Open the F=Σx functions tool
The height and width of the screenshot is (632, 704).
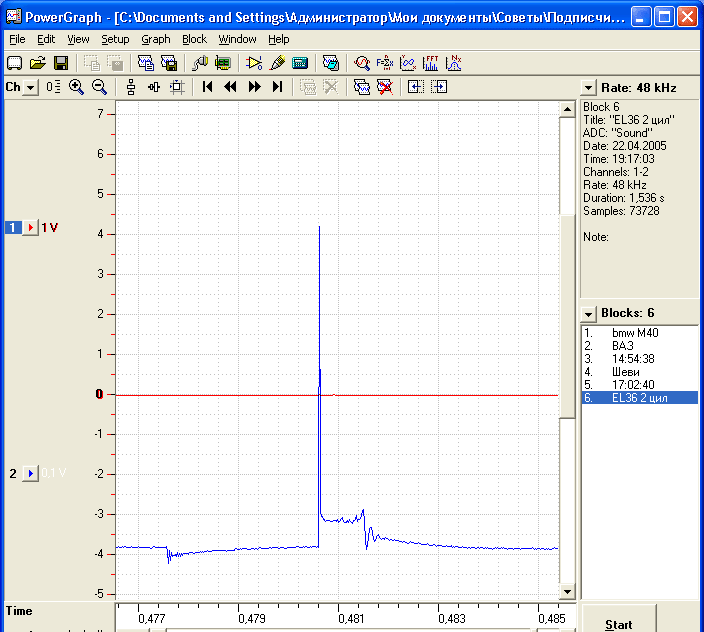pyautogui.click(x=385, y=63)
